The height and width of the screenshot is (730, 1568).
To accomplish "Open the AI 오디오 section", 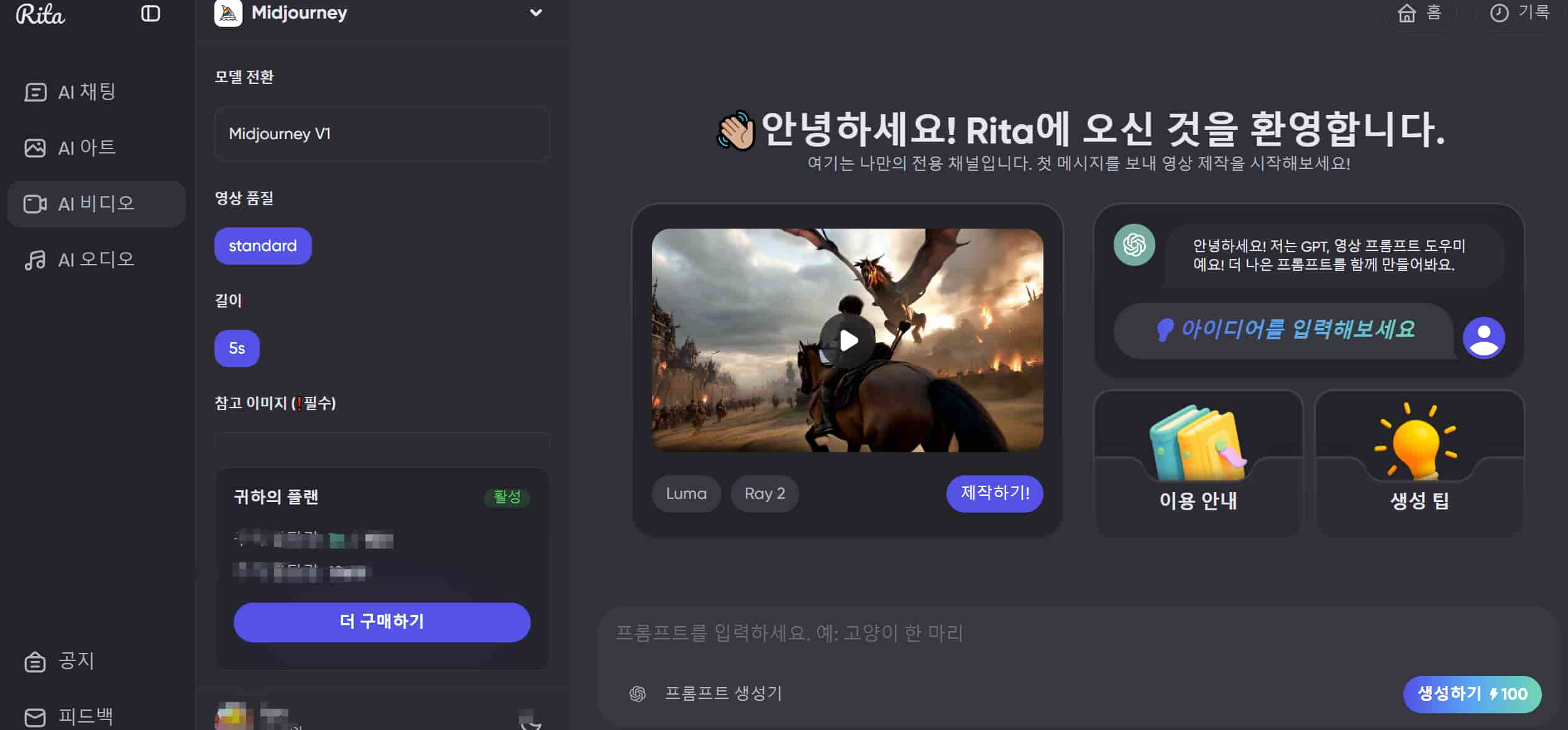I will pos(81,260).
